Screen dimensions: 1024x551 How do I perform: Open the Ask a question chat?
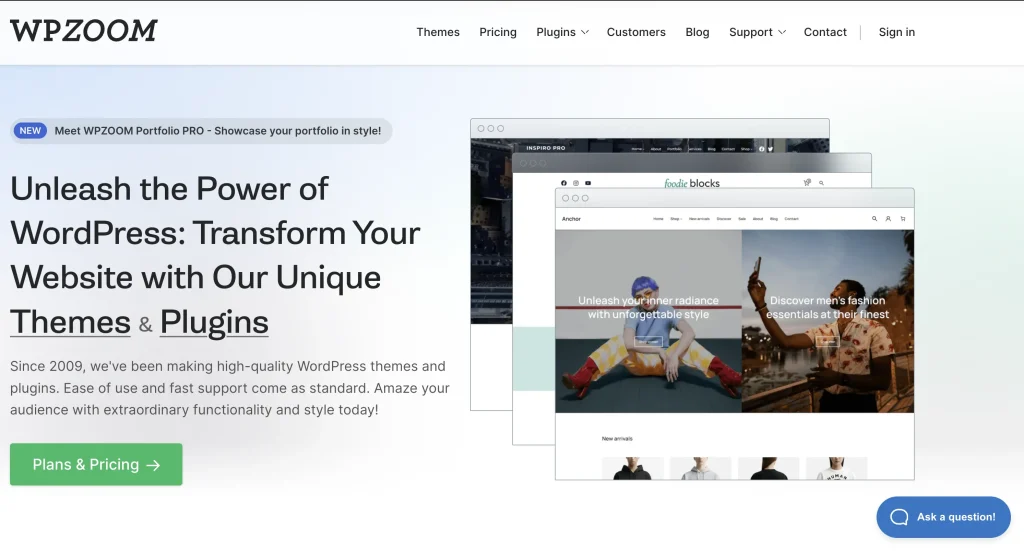[943, 517]
